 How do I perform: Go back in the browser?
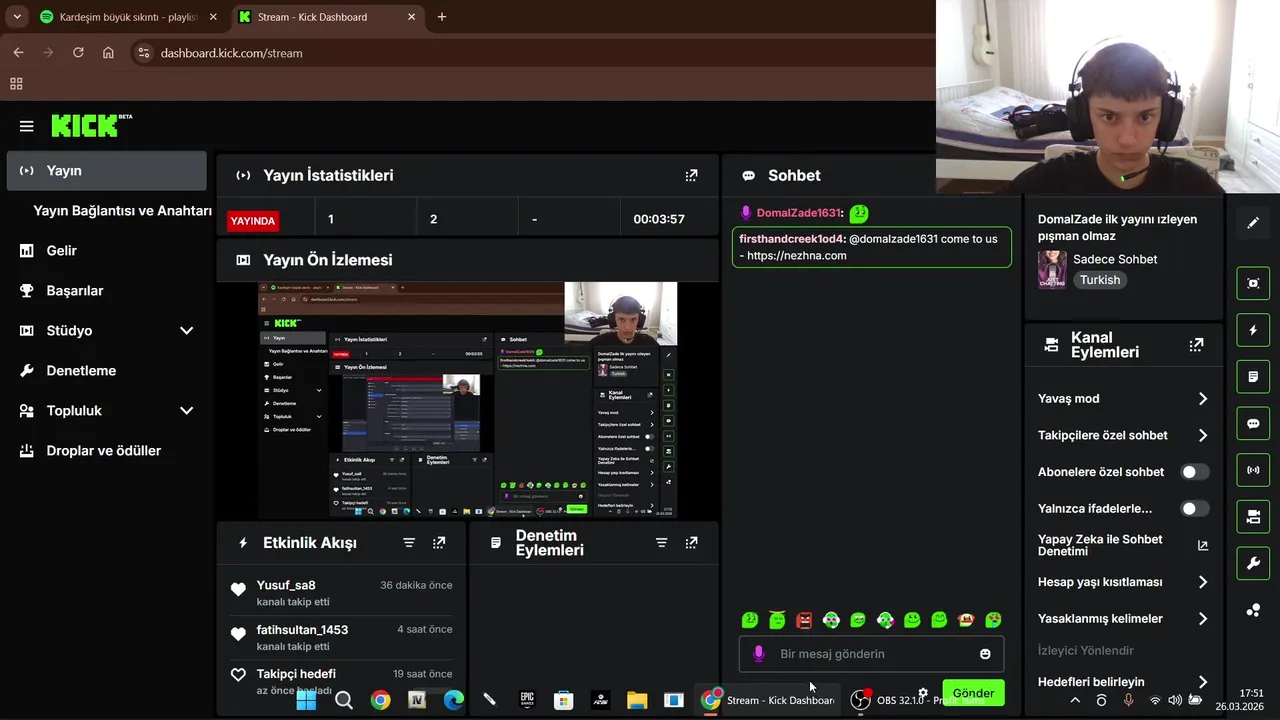(x=18, y=52)
